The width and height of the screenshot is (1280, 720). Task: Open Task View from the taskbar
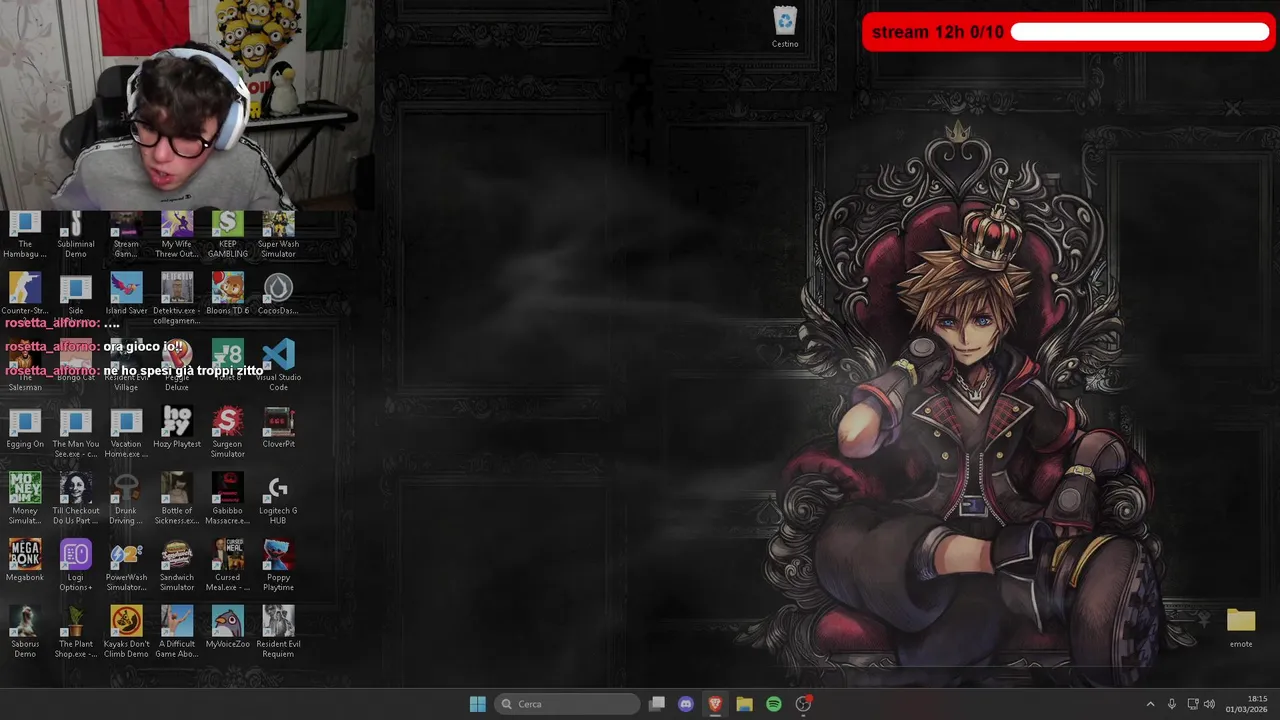pyautogui.click(x=657, y=704)
